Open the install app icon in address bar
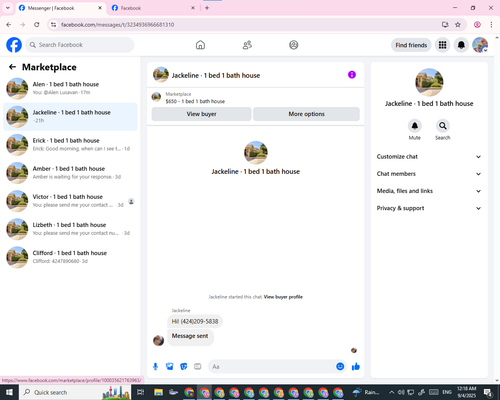The image size is (500, 400). coord(445,24)
